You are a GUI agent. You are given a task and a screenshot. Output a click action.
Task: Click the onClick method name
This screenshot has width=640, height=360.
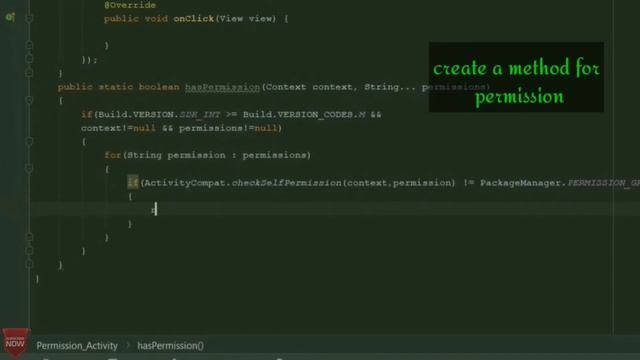click(x=193, y=19)
